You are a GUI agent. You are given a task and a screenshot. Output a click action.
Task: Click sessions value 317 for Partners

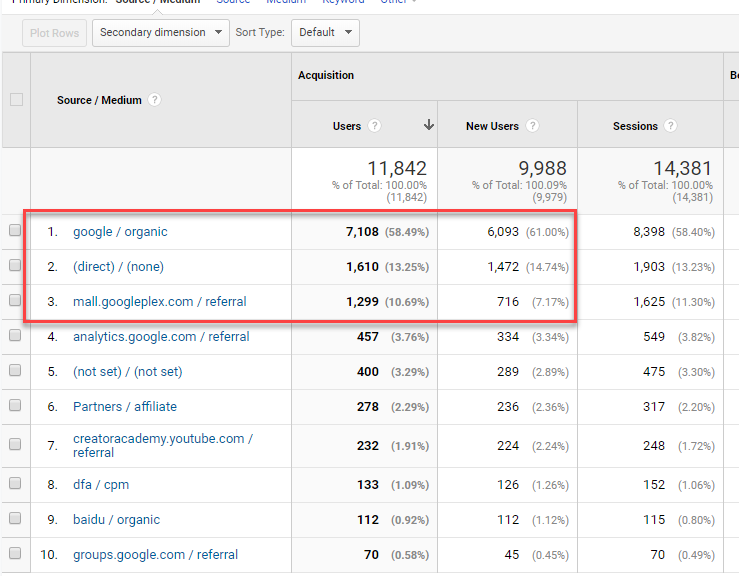coord(654,406)
